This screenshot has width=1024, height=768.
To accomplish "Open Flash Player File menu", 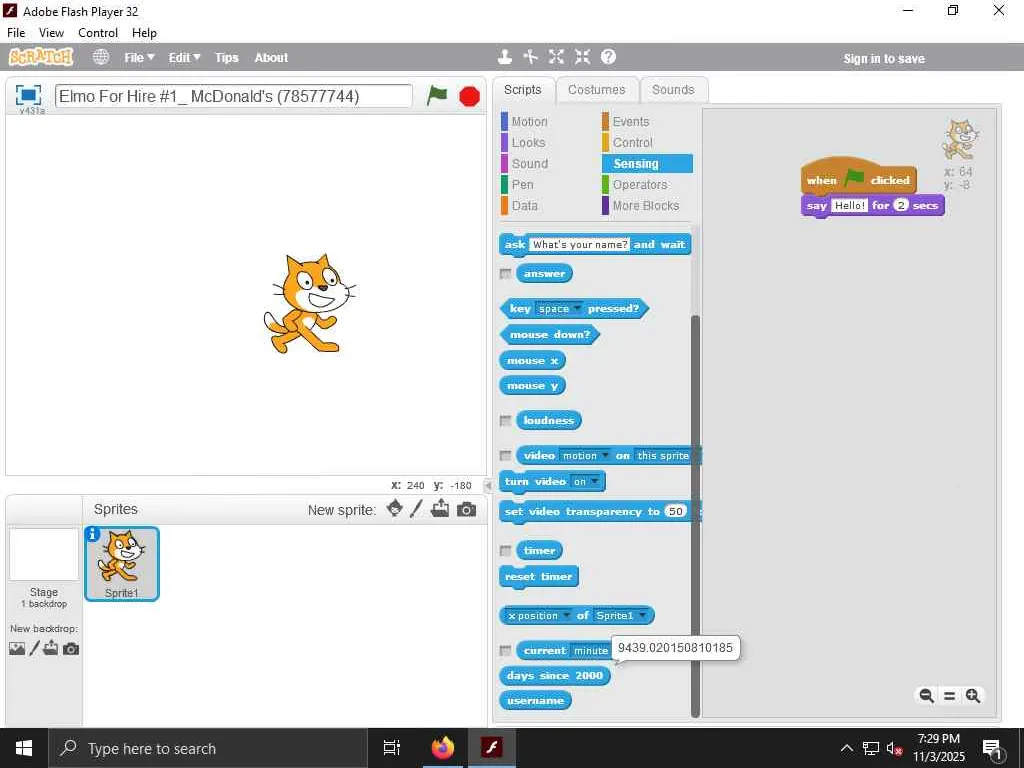I will [16, 33].
